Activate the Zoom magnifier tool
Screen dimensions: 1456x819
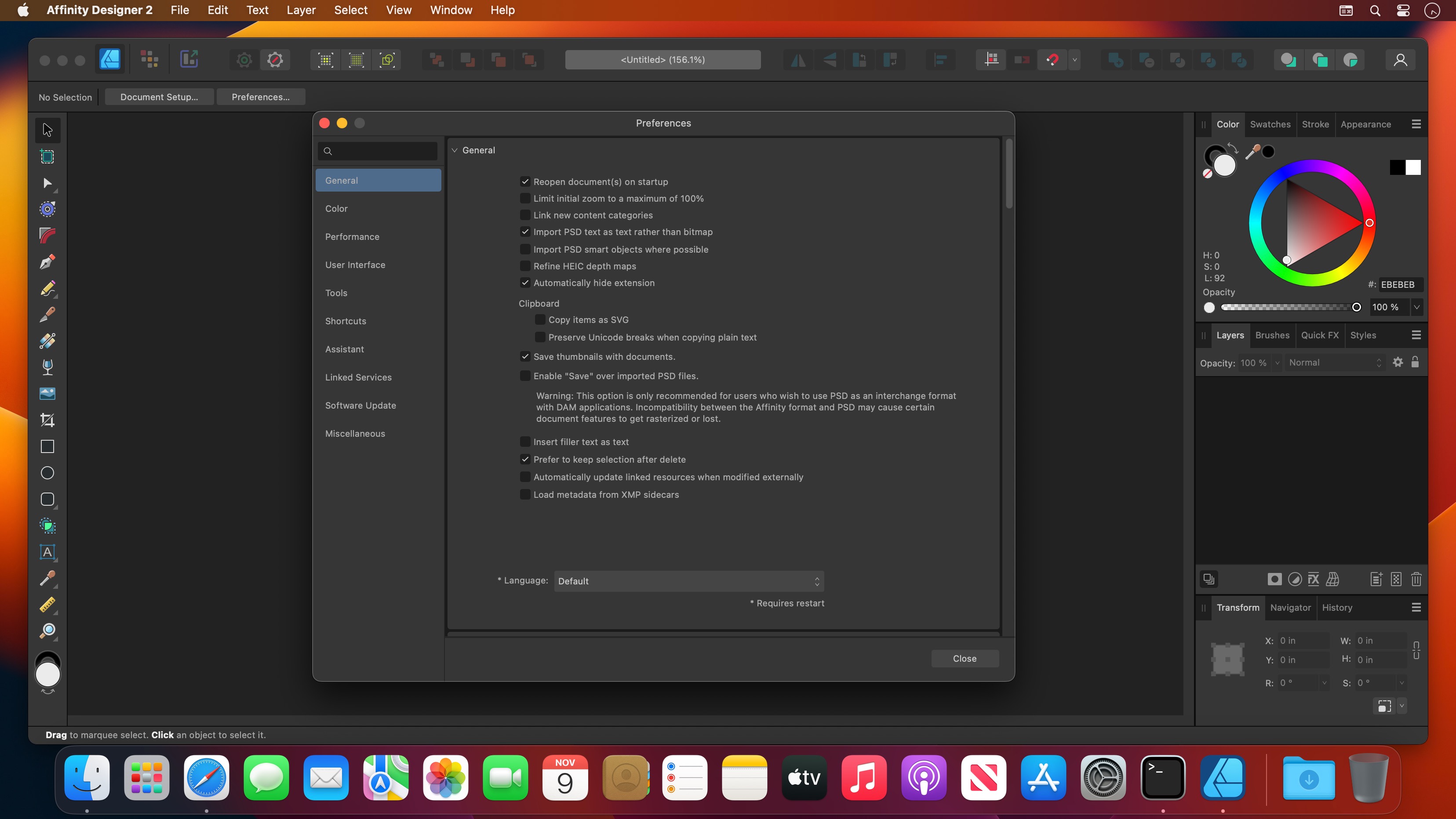pyautogui.click(x=47, y=631)
